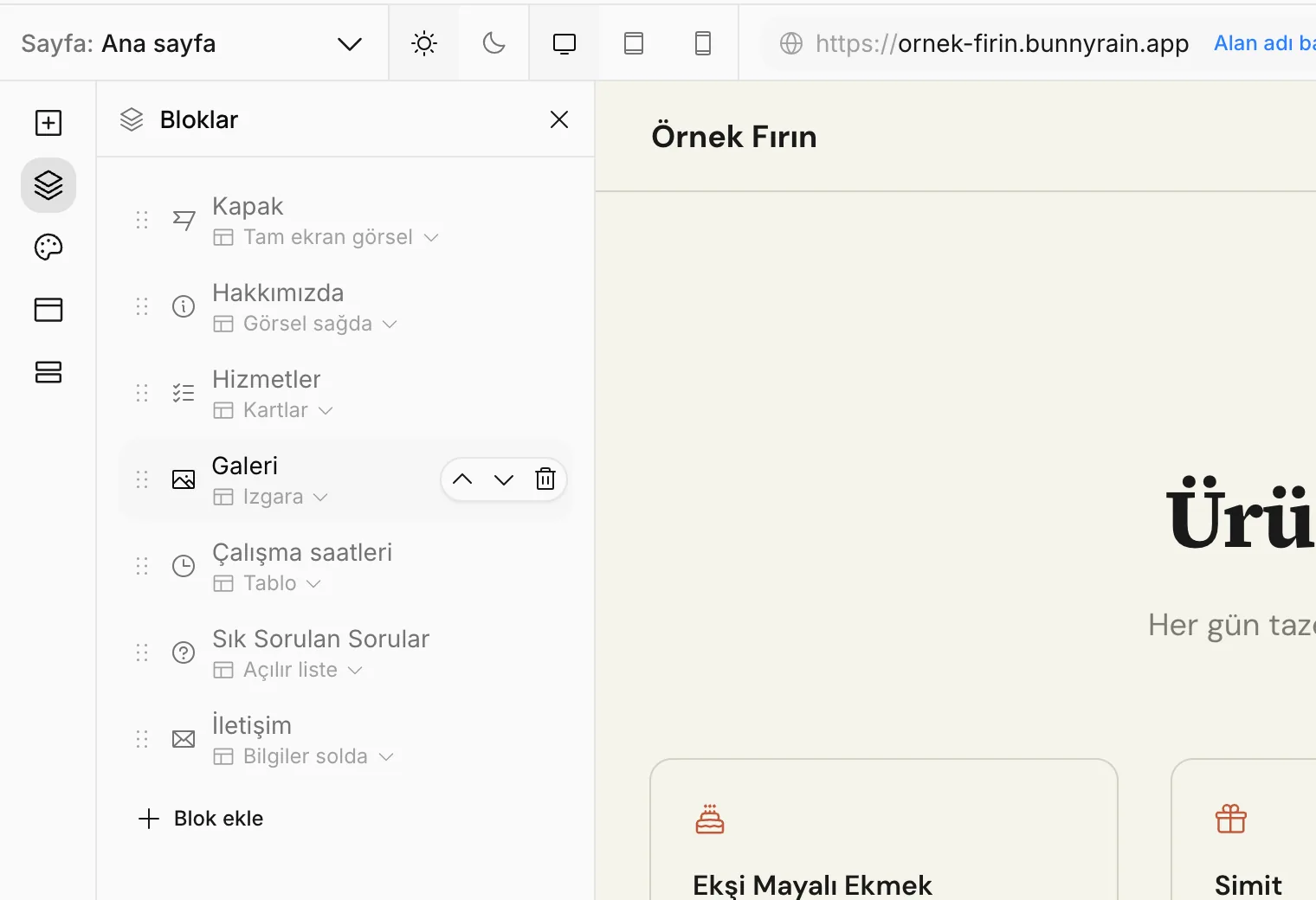Click the Çalışma saatleri clock icon
Image resolution: width=1316 pixels, height=900 pixels.
[184, 566]
